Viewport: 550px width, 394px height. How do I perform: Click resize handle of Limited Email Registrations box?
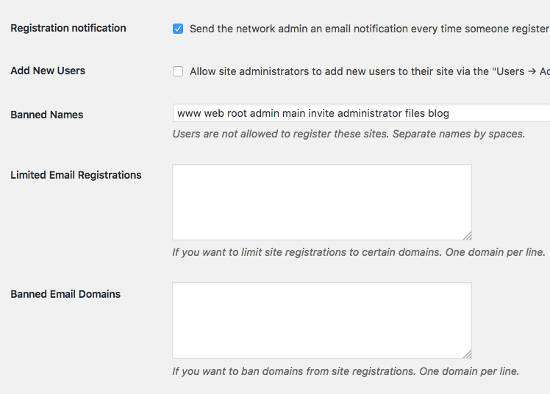coord(467,236)
